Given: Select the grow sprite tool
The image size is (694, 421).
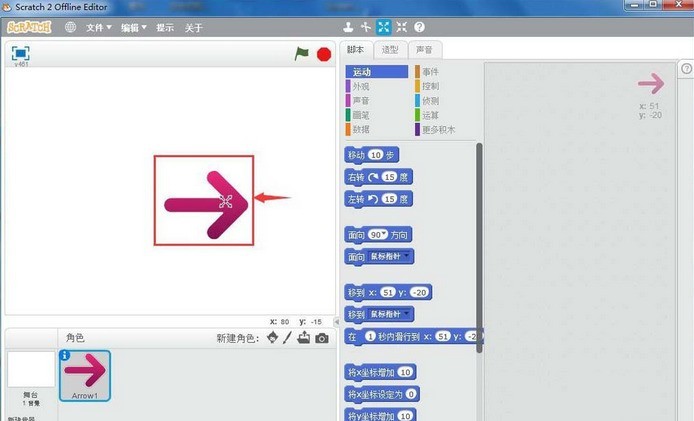Looking at the screenshot, I should [x=383, y=27].
